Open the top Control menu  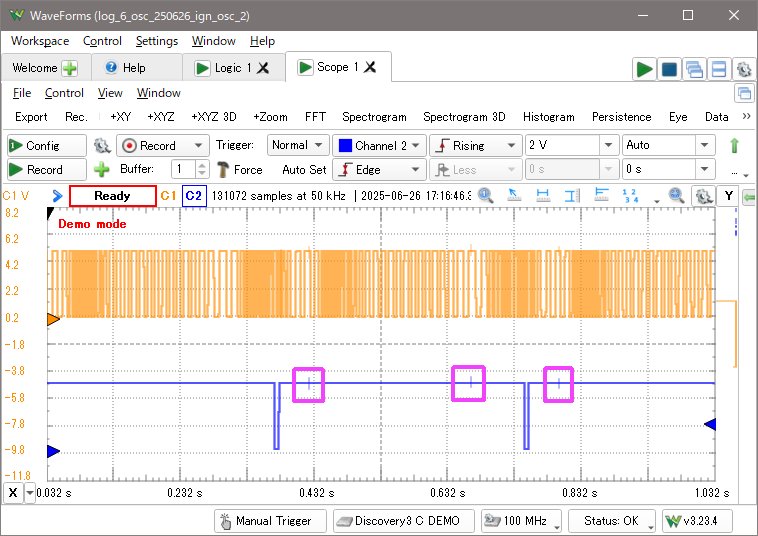pyautogui.click(x=102, y=41)
